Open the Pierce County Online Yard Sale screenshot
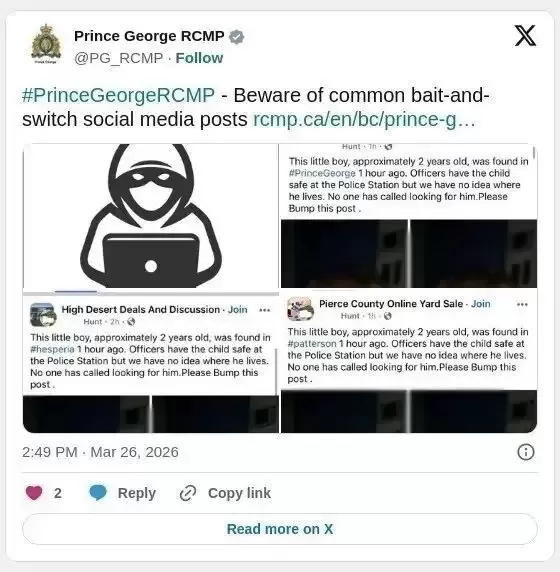The image size is (560, 572). click(x=409, y=363)
